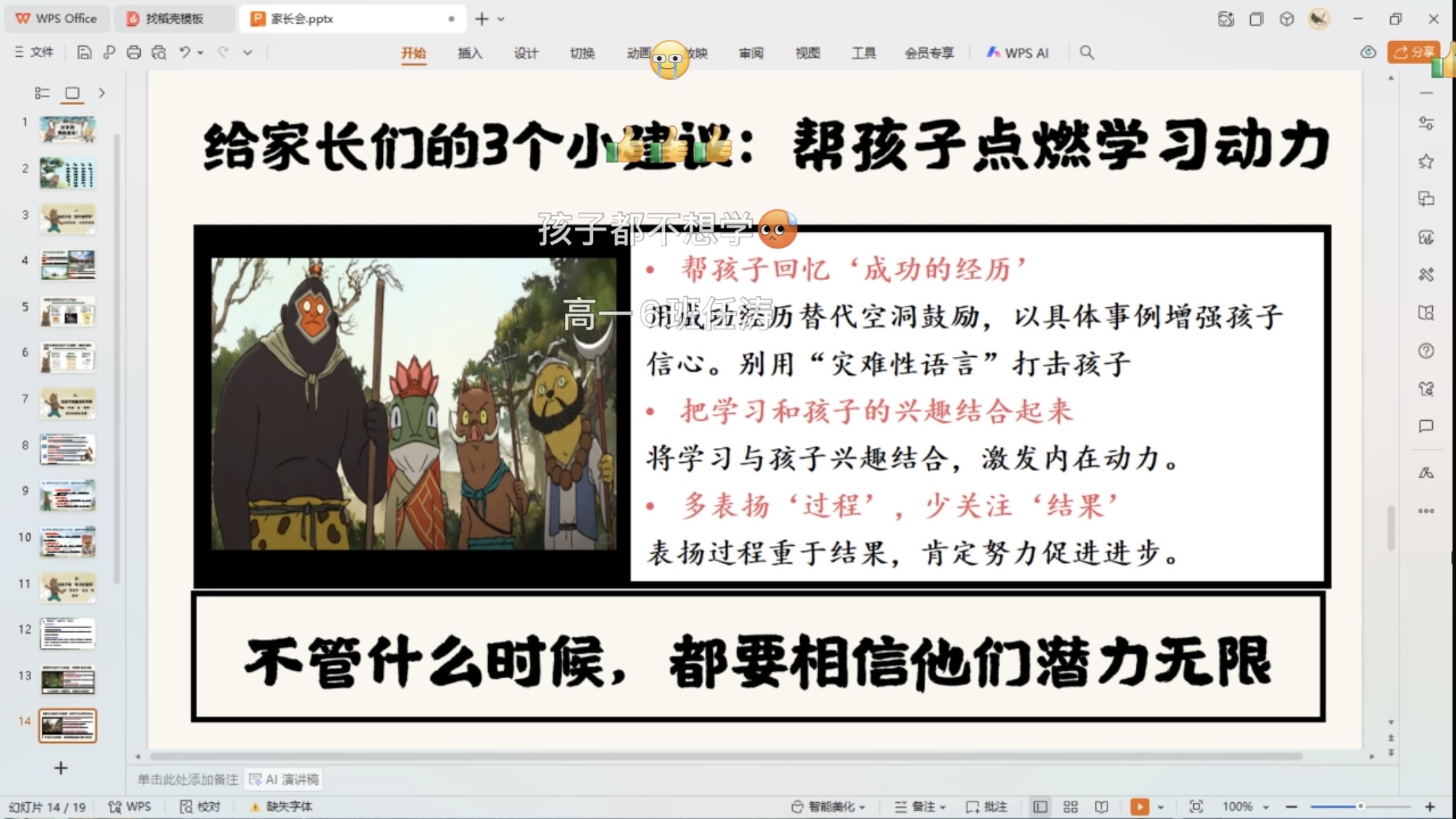
Task: Expand slideshow options dropdown arrow
Action: (1161, 807)
